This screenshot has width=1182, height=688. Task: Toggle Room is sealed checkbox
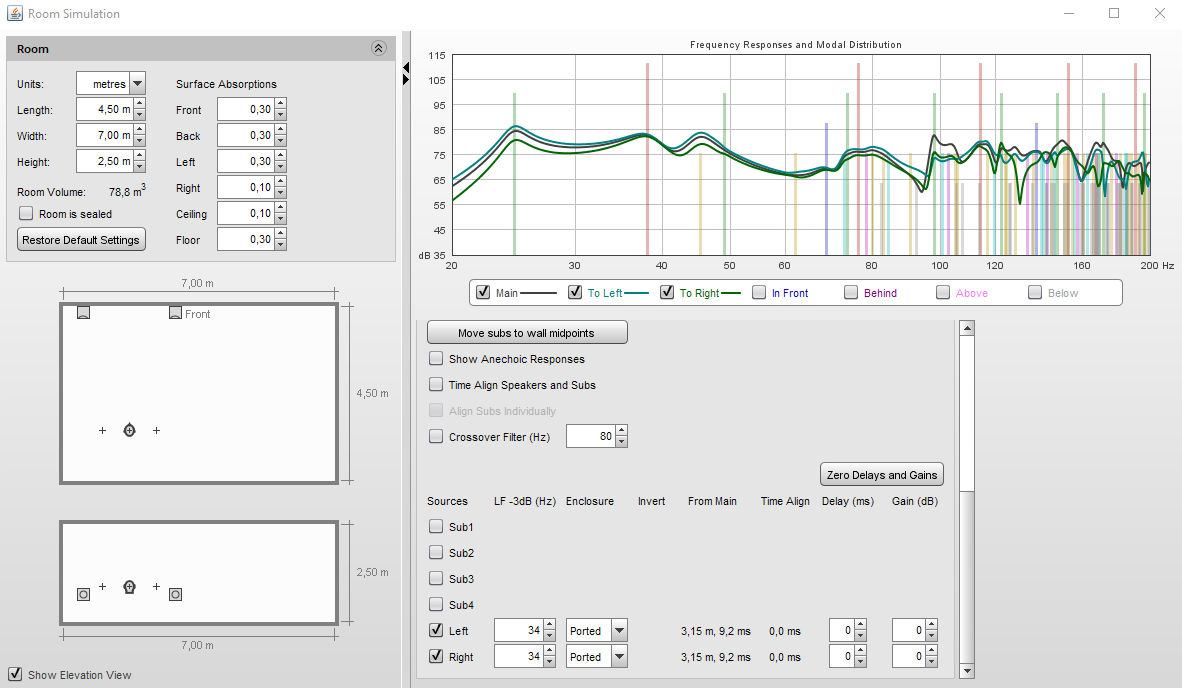26,213
